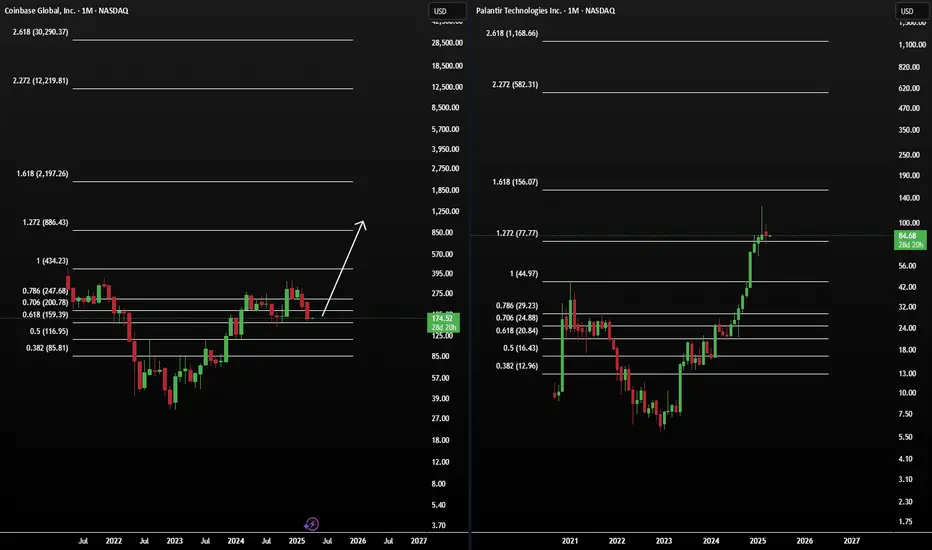Viewport: 932px width, 550px height.
Task: Click 5,700.00 on the Coinbase price scale
Action: (x=446, y=129)
